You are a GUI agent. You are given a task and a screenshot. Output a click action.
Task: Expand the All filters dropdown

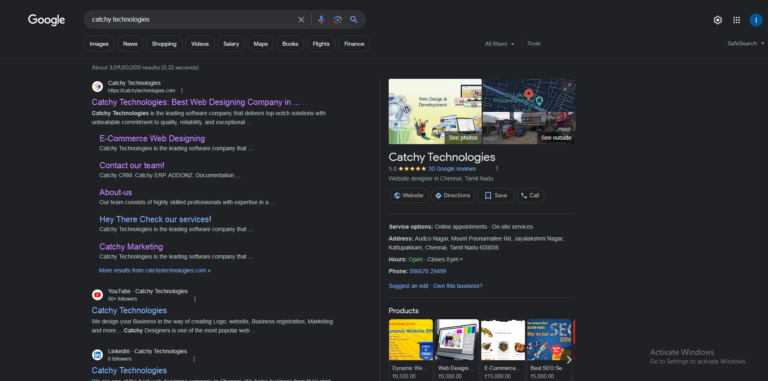point(500,44)
